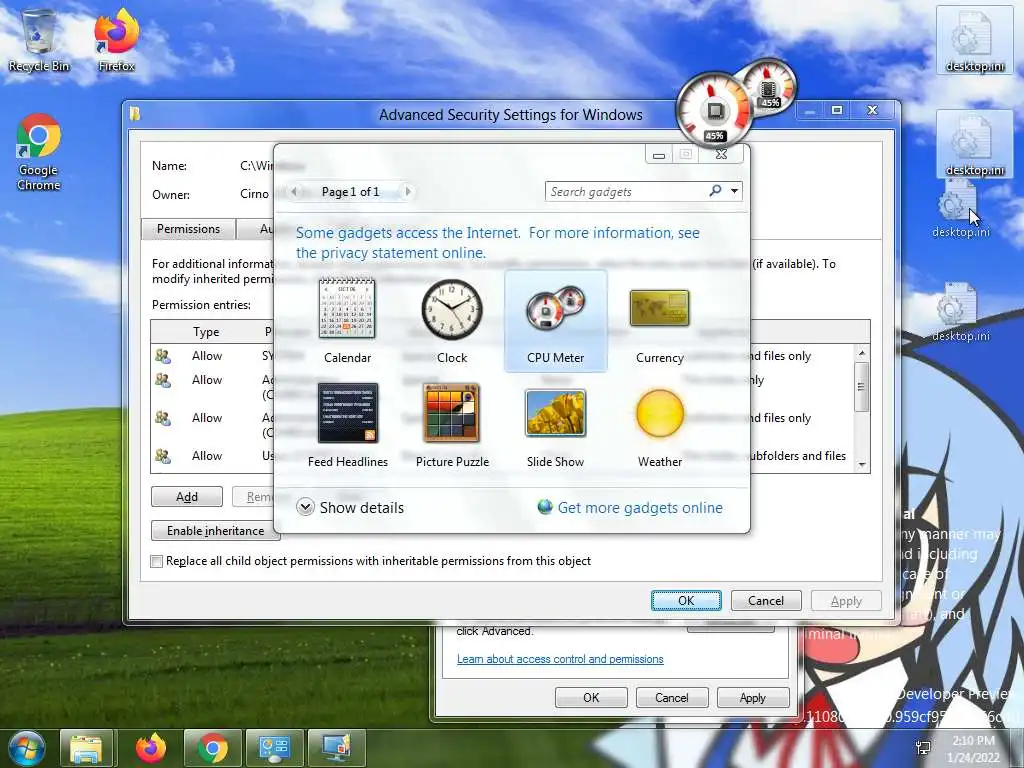Screen dimensions: 1024x768
Task: Click Apply in the Properties dialog behind
Action: [x=752, y=697]
